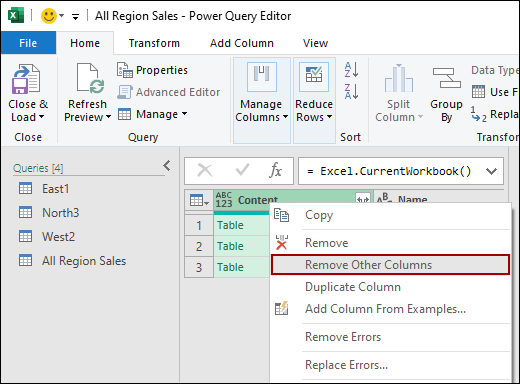520x384 pixels.
Task: Select row number 1
Action: (199, 225)
